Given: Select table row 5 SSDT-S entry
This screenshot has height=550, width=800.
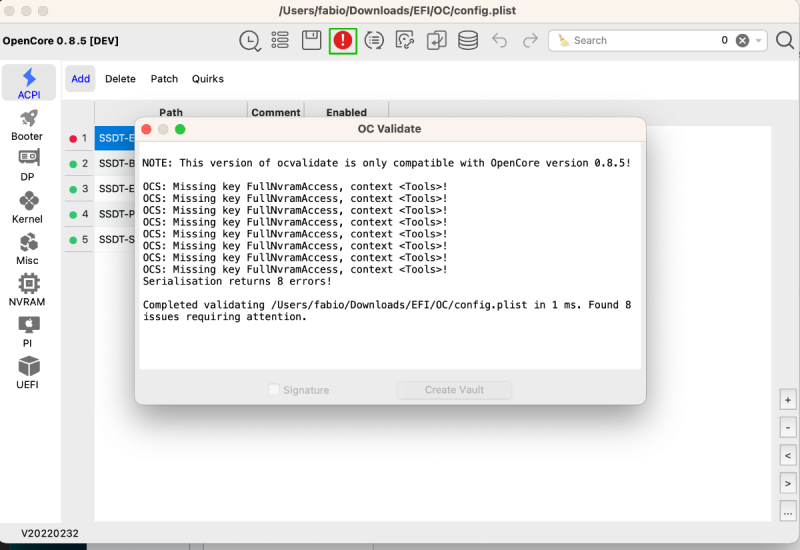Looking at the screenshot, I should (x=100, y=239).
